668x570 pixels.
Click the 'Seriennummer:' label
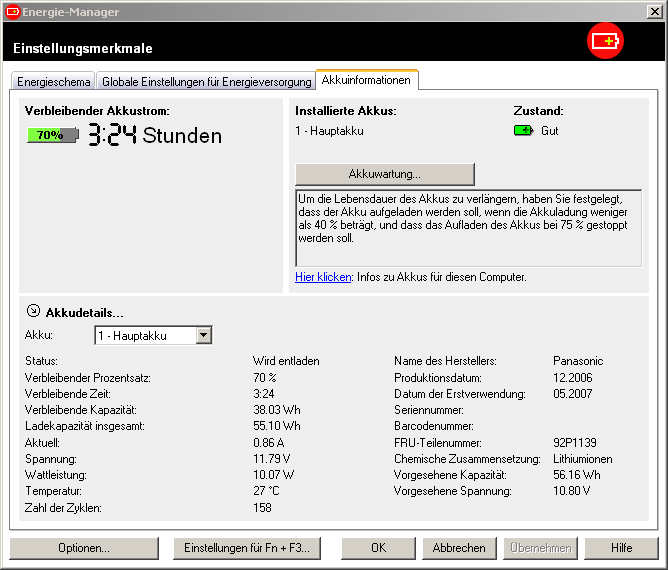point(429,410)
